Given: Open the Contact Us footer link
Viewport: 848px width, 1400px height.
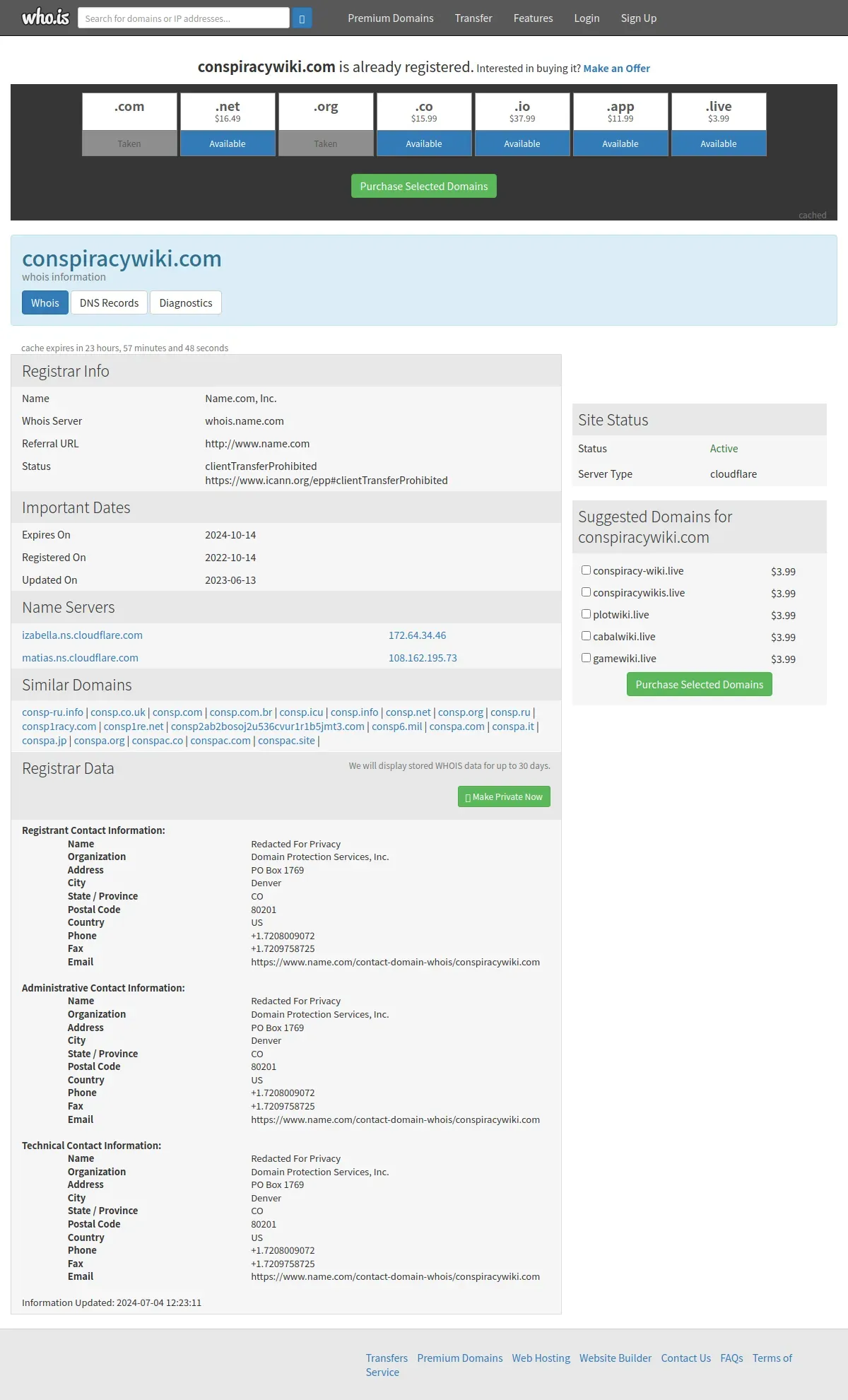Looking at the screenshot, I should click(x=686, y=1358).
